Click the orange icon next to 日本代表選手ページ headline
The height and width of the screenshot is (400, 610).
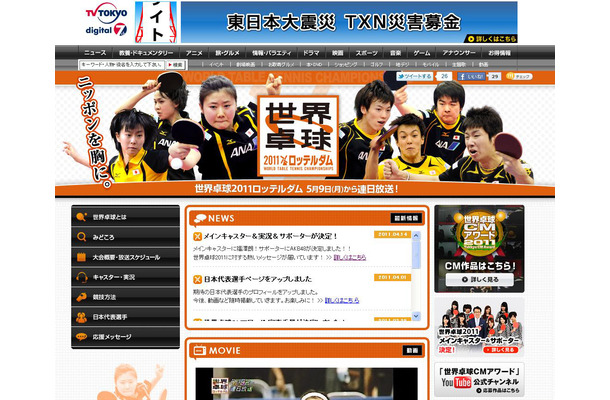[x=197, y=279]
